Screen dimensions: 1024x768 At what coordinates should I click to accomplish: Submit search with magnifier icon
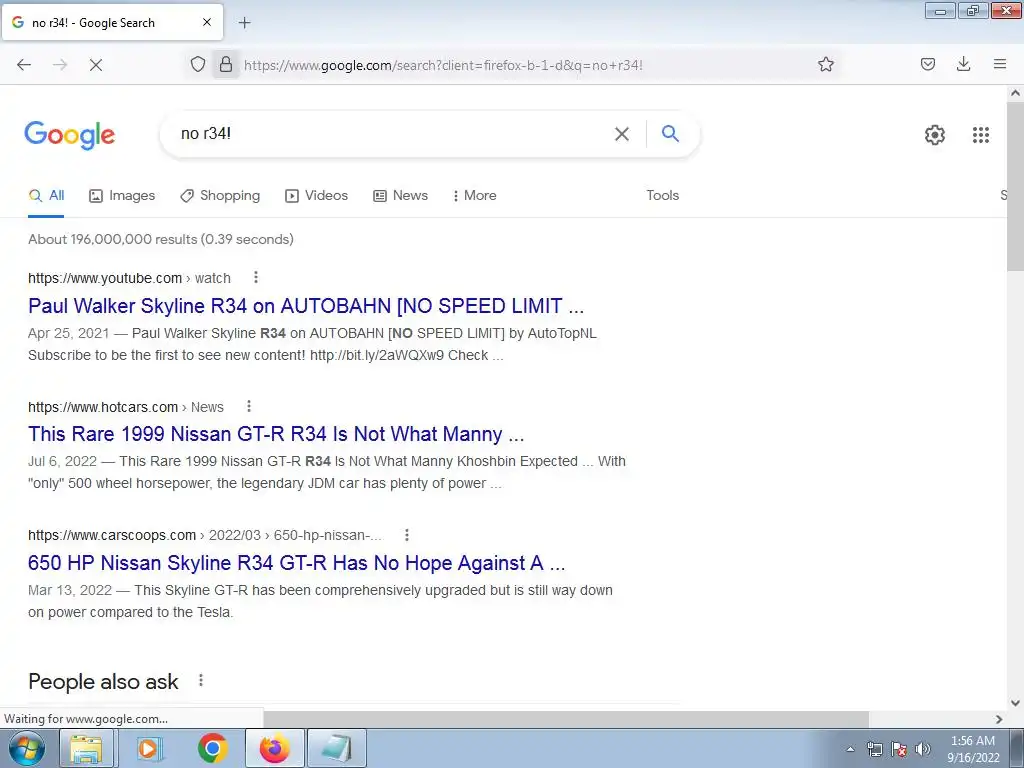(x=670, y=133)
